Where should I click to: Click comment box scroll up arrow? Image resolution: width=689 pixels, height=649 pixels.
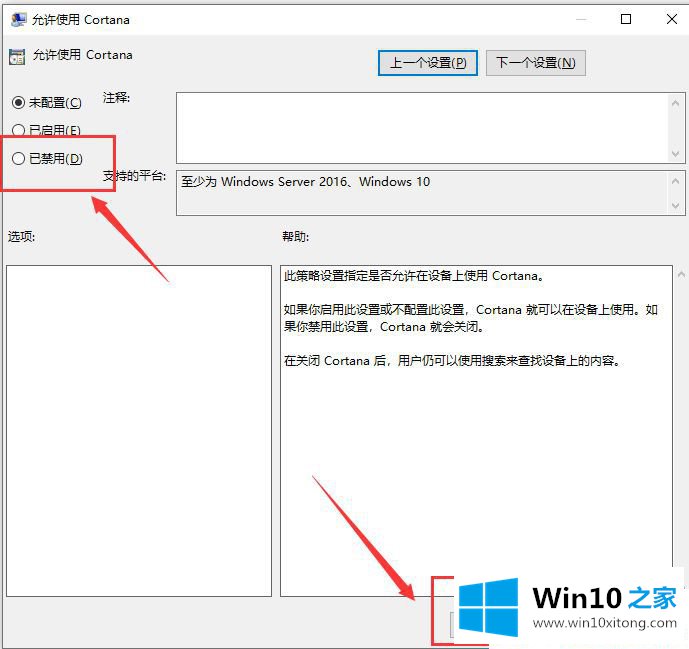[x=675, y=103]
